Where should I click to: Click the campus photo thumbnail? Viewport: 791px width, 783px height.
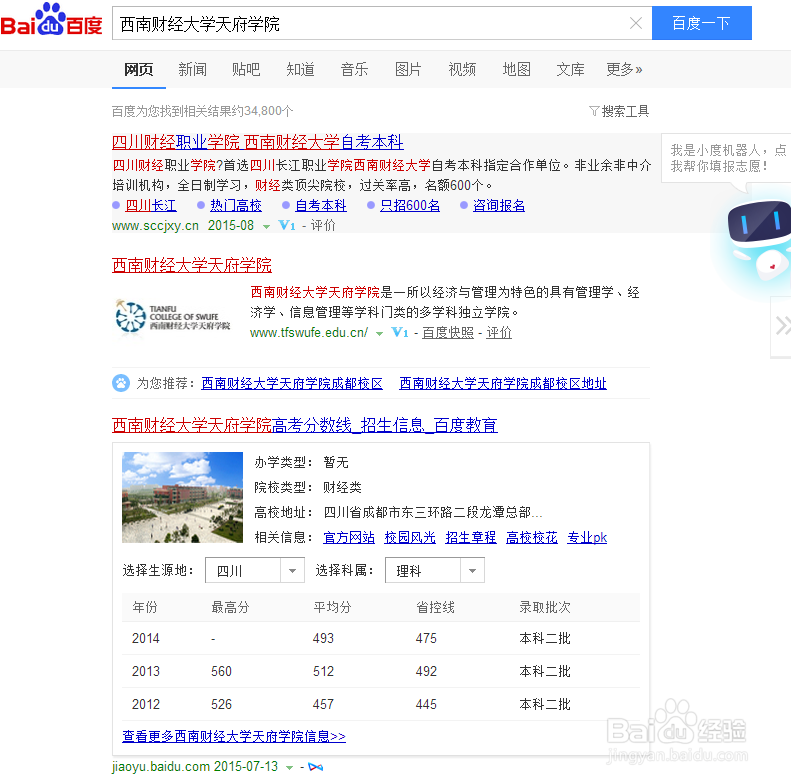pos(182,497)
